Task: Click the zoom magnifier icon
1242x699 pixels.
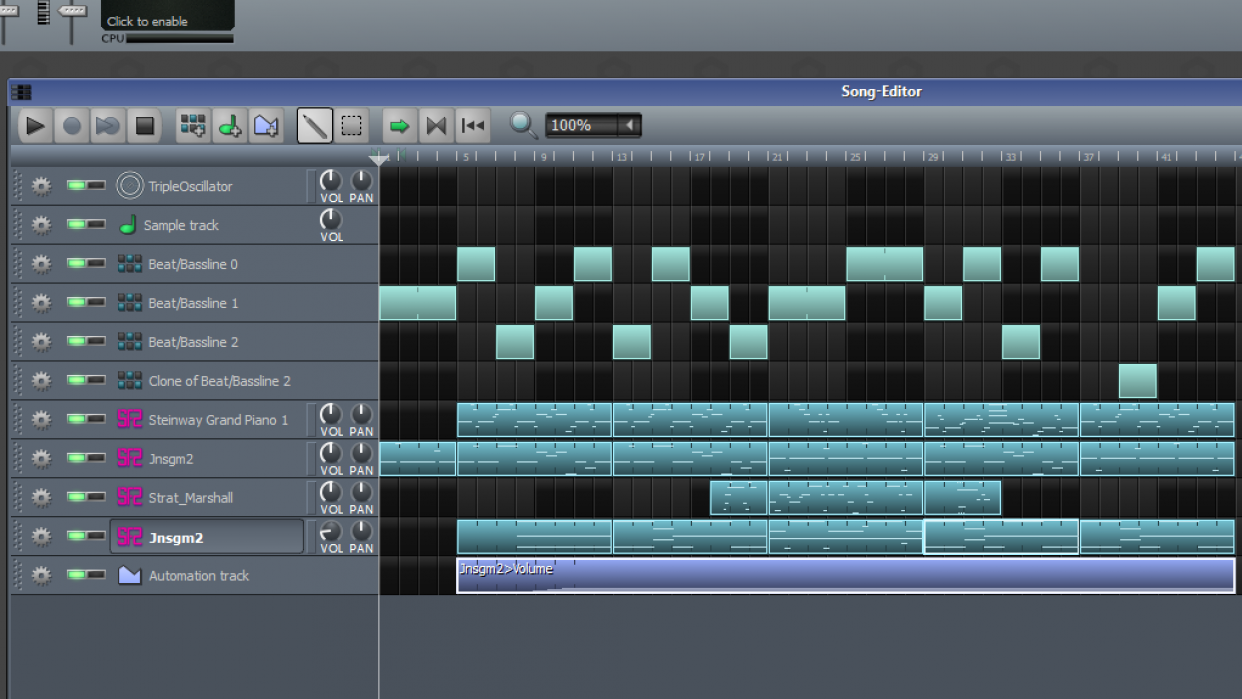Action: pyautogui.click(x=523, y=125)
